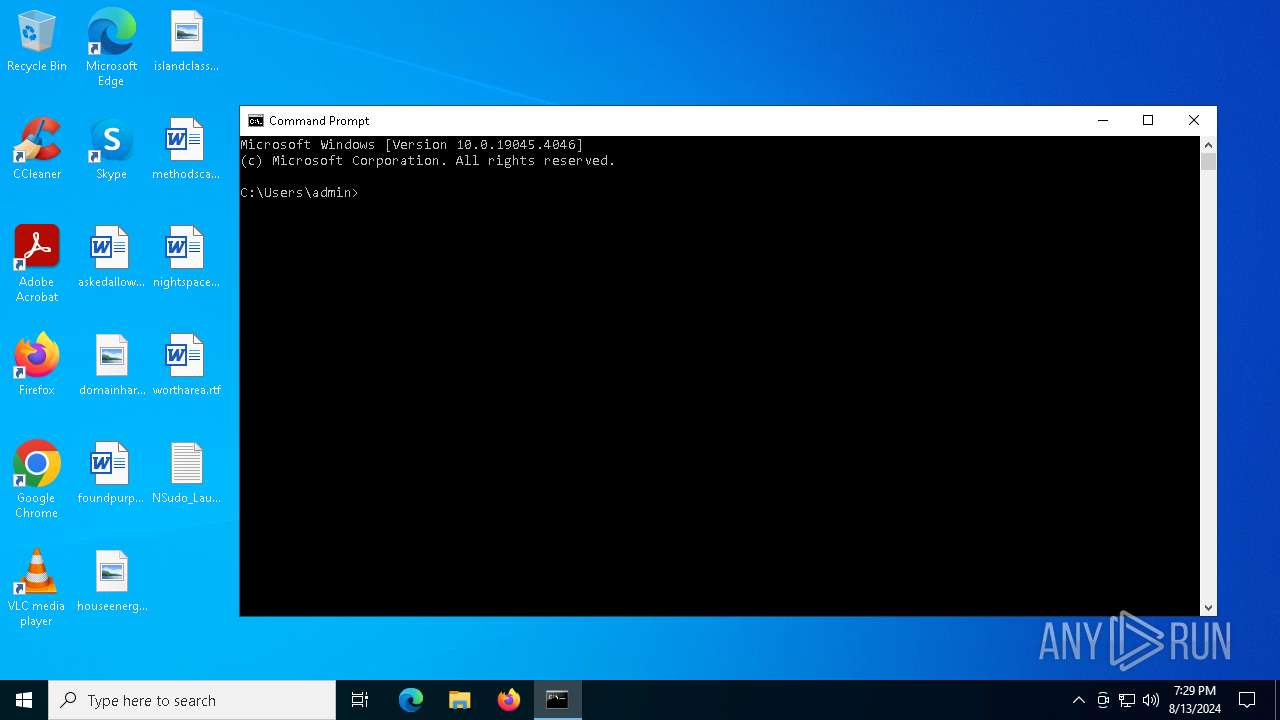This screenshot has height=720, width=1280.
Task: Open Firefox from the taskbar
Action: (x=509, y=700)
